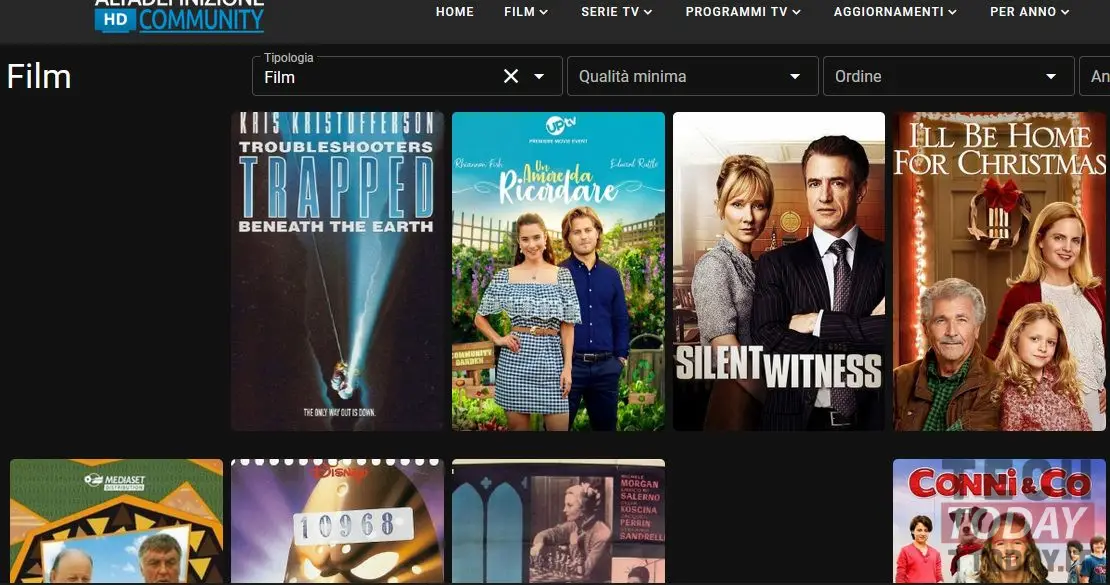The width and height of the screenshot is (1110, 585).
Task: Go to the HOME menu item
Action: 454,12
